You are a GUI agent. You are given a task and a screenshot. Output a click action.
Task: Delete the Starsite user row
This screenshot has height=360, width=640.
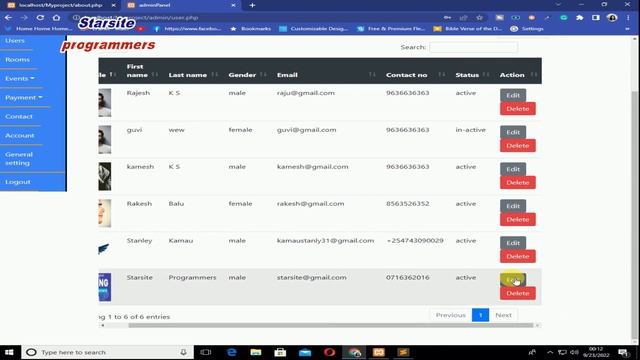[518, 293]
